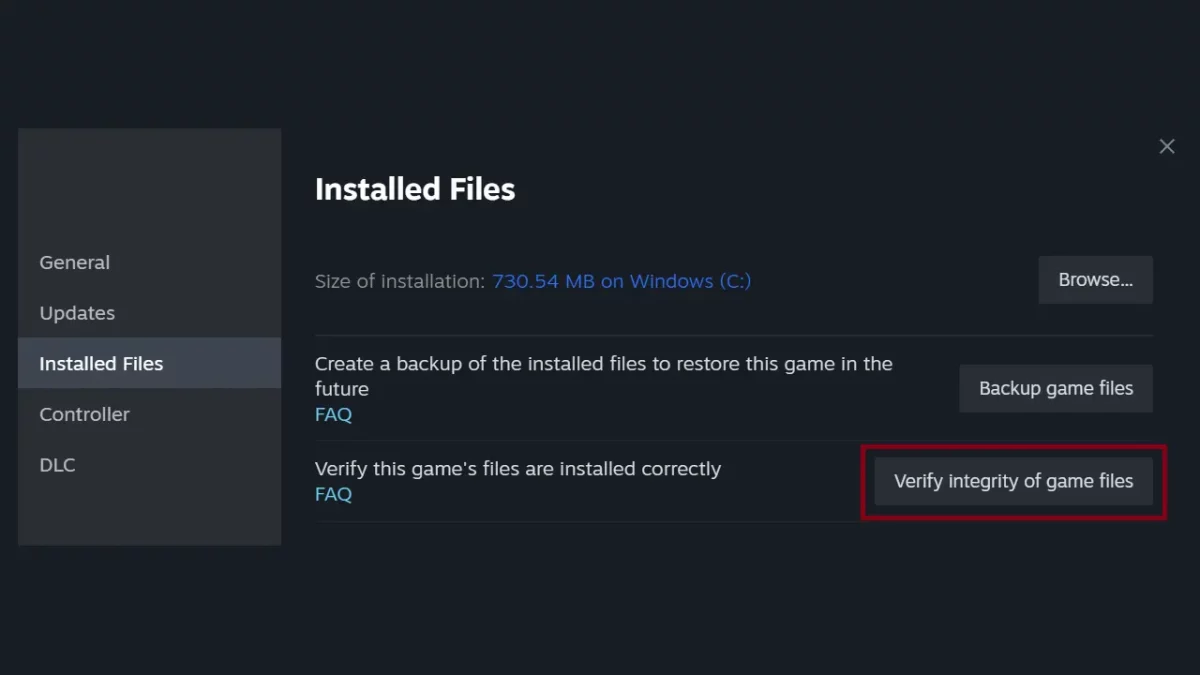The image size is (1200, 675).
Task: Open the FAQ link under backup description
Action: coord(333,414)
